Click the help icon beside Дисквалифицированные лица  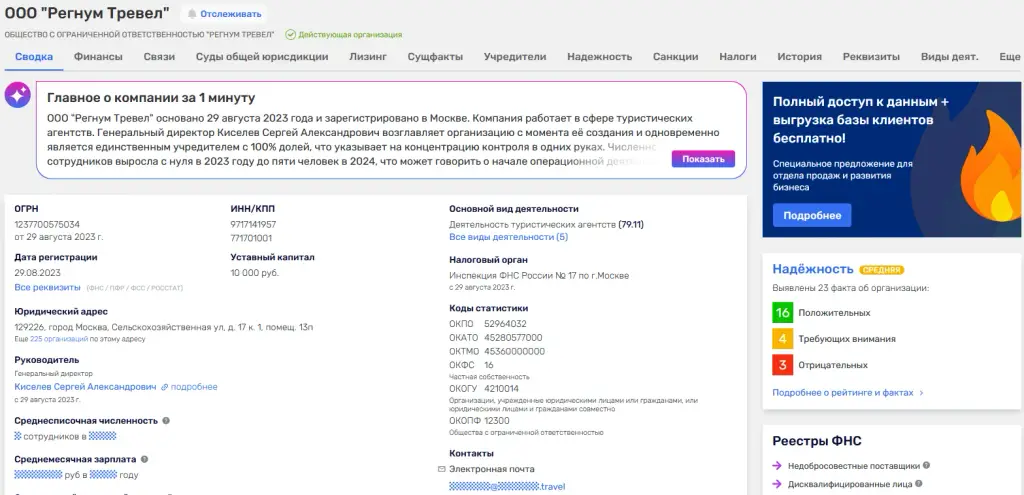pos(919,484)
